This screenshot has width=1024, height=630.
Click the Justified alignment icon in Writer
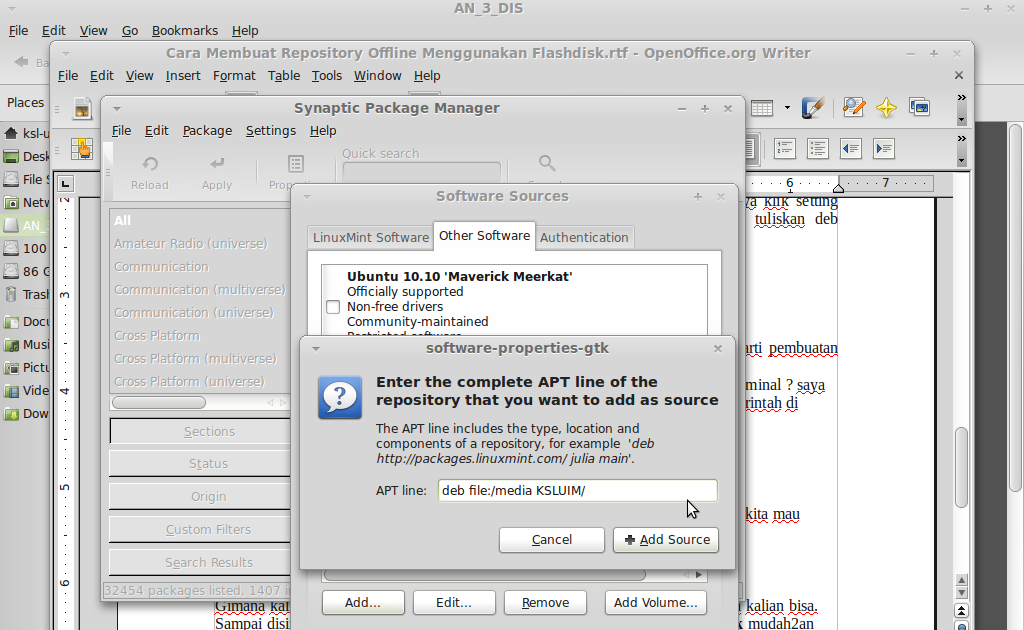pos(751,149)
